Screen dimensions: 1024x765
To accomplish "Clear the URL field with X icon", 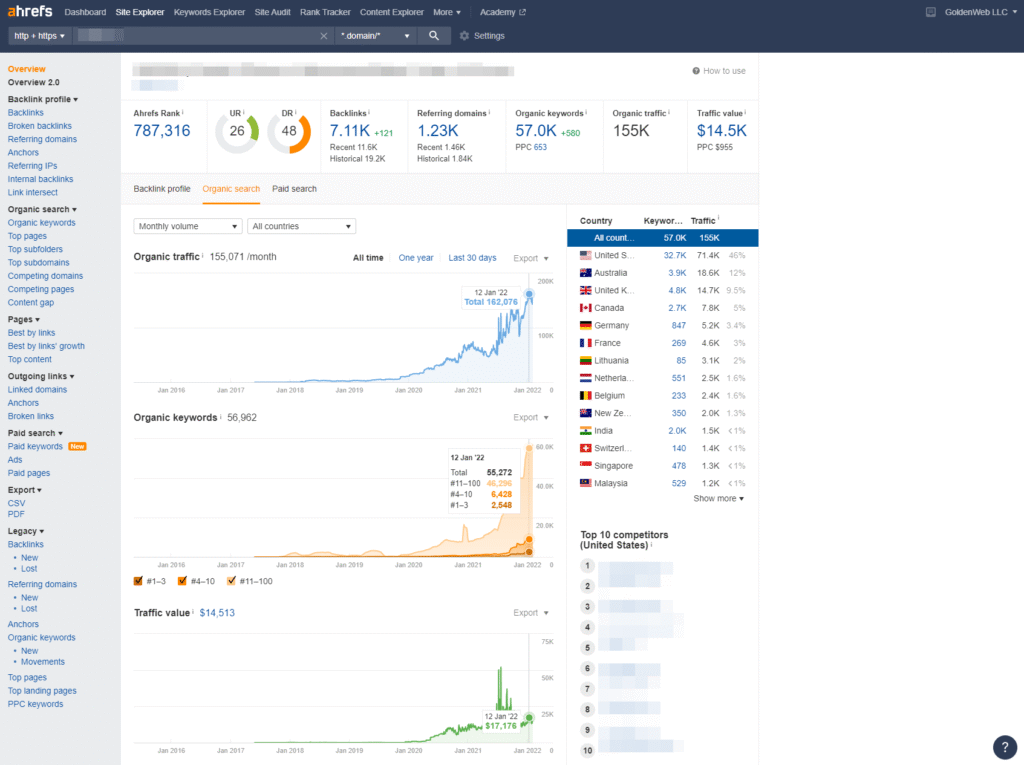I will click(x=323, y=36).
